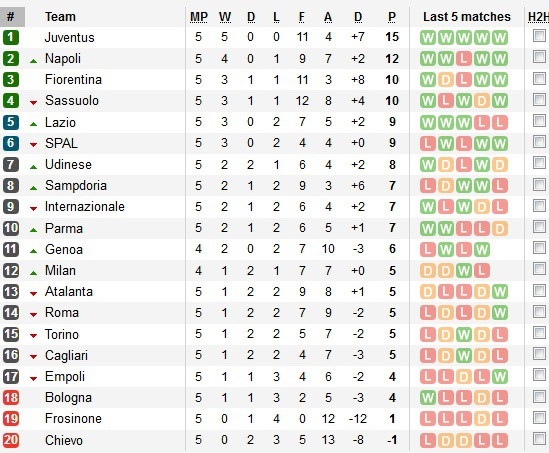549x453 pixels.
Task: Tick the H2H checkbox for Juventus
Action: pos(539,36)
